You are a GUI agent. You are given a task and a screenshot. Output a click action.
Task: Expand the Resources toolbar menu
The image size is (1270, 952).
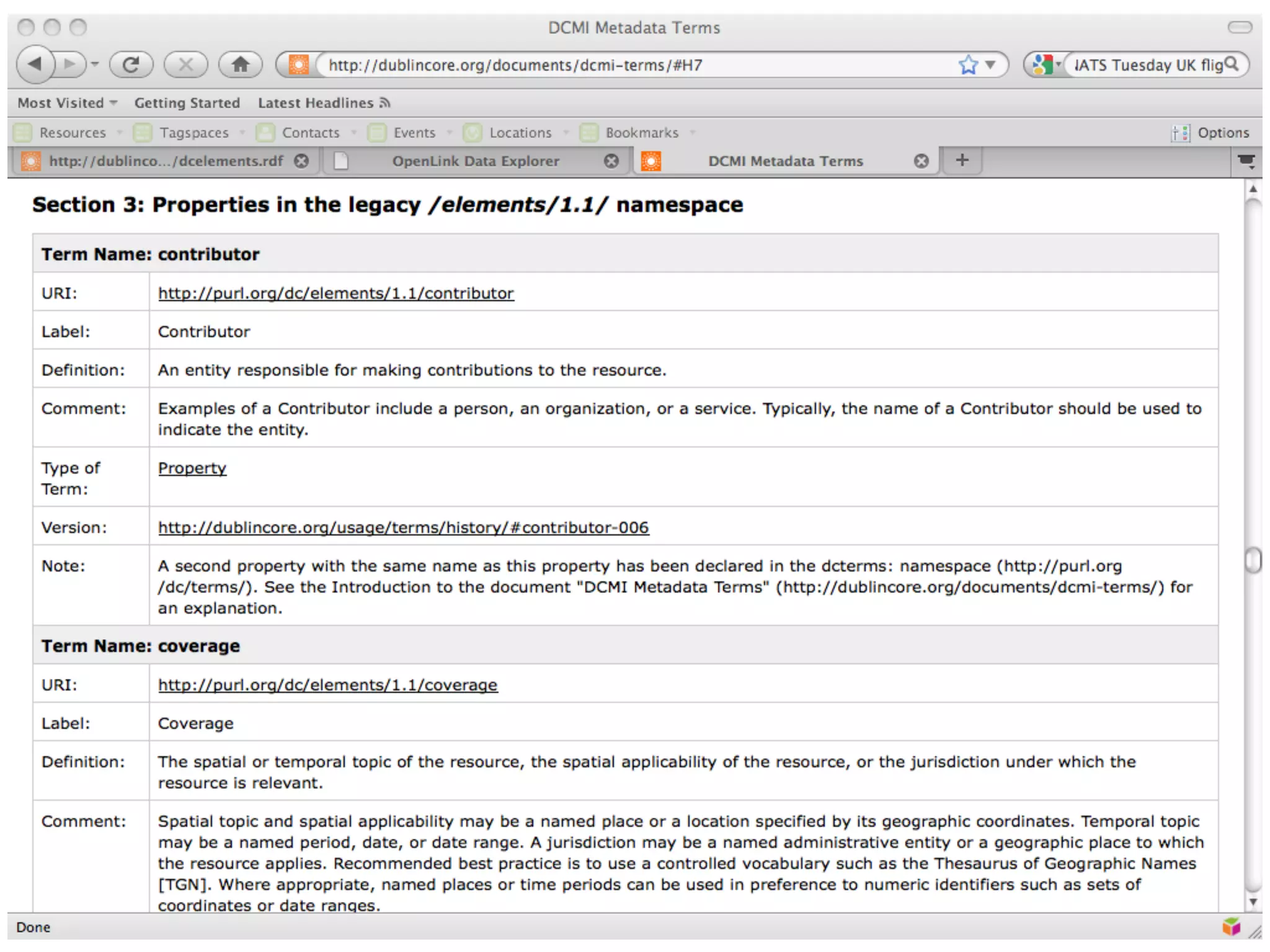72,133
